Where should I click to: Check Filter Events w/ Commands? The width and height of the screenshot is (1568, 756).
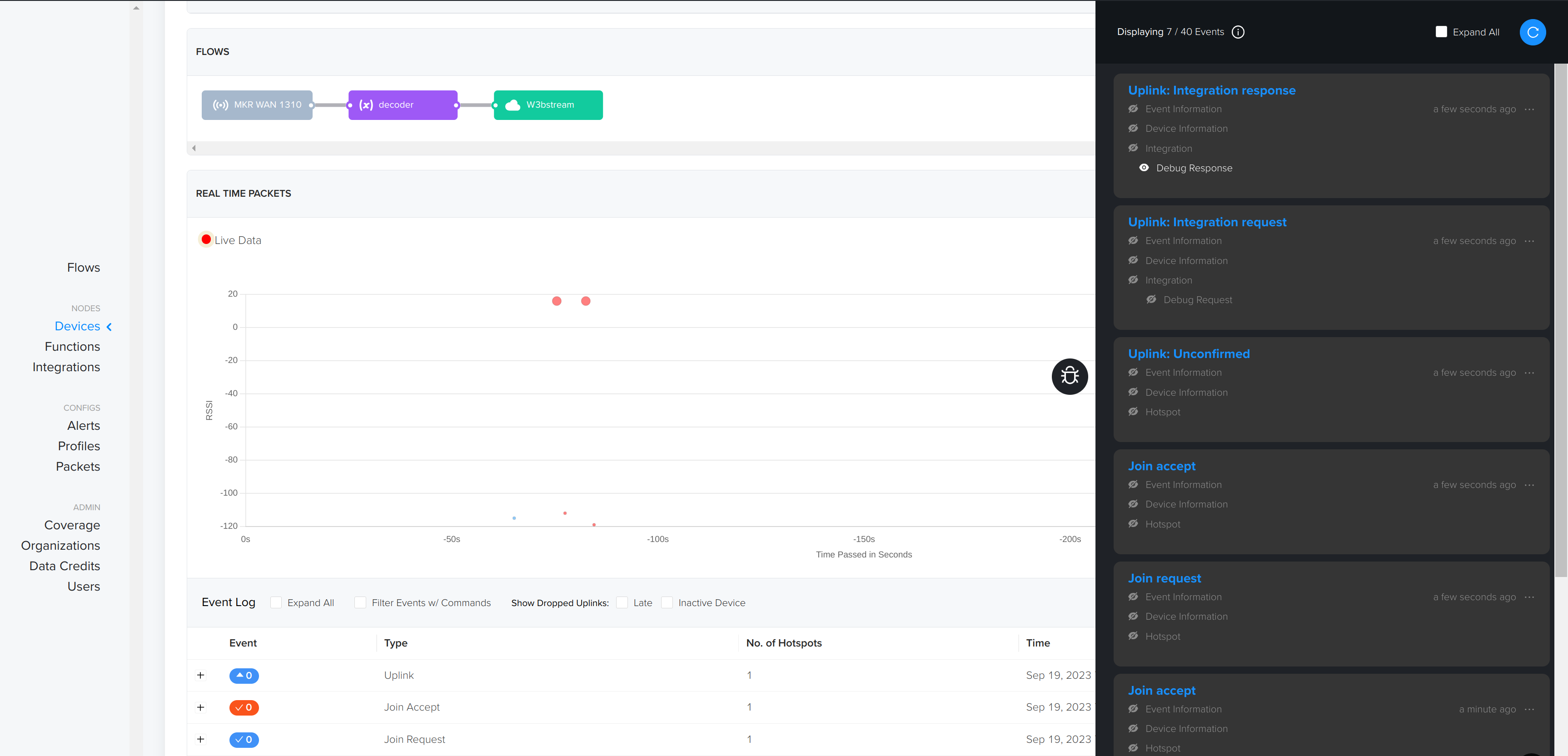coord(360,602)
